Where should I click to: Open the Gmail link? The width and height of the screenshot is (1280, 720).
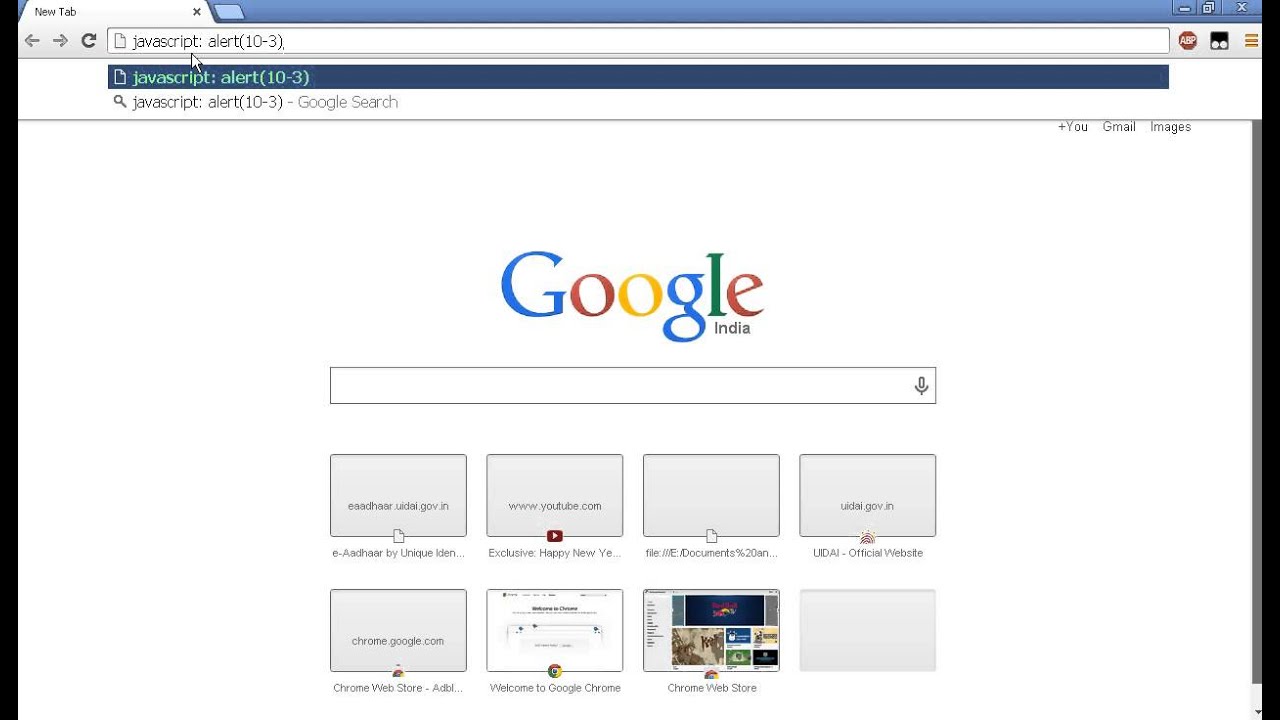coord(1119,127)
